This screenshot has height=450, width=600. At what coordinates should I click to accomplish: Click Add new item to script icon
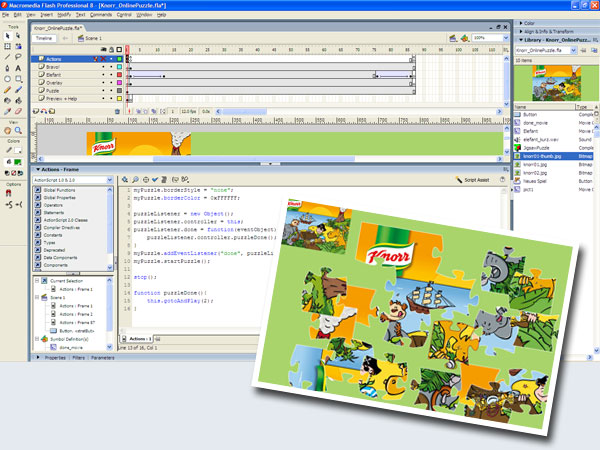[x=125, y=179]
